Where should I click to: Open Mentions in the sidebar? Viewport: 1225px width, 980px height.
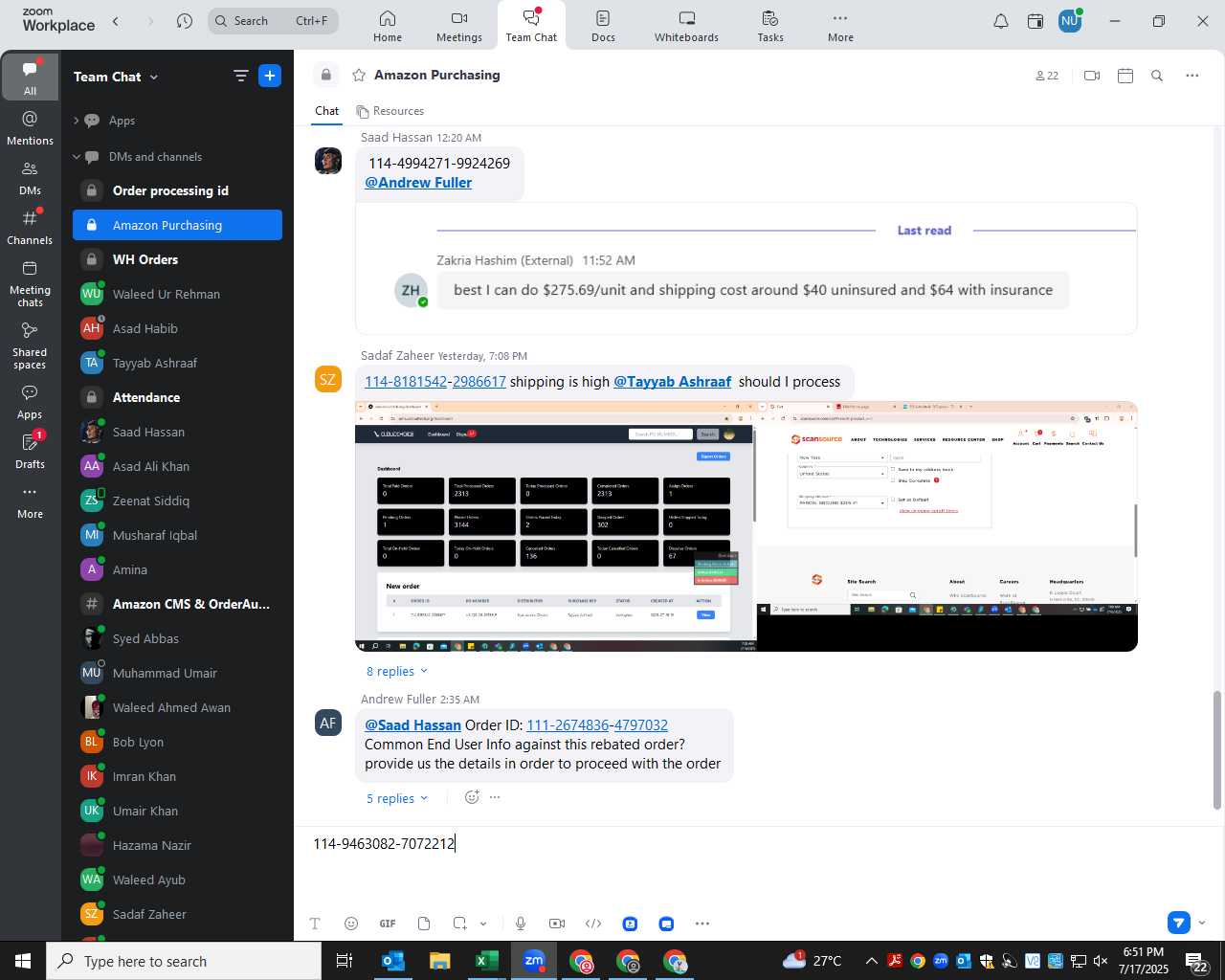pos(30,127)
